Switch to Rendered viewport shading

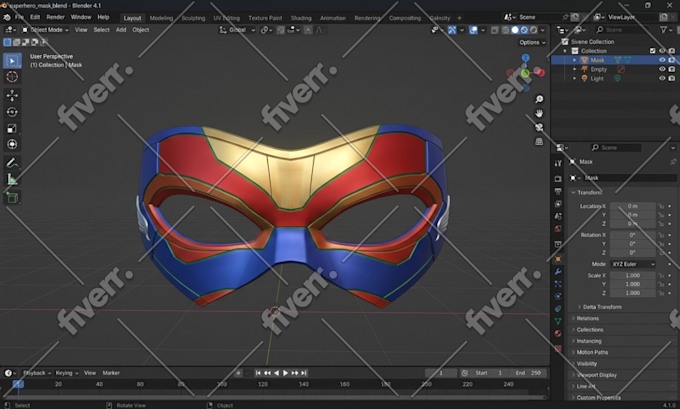click(533, 30)
